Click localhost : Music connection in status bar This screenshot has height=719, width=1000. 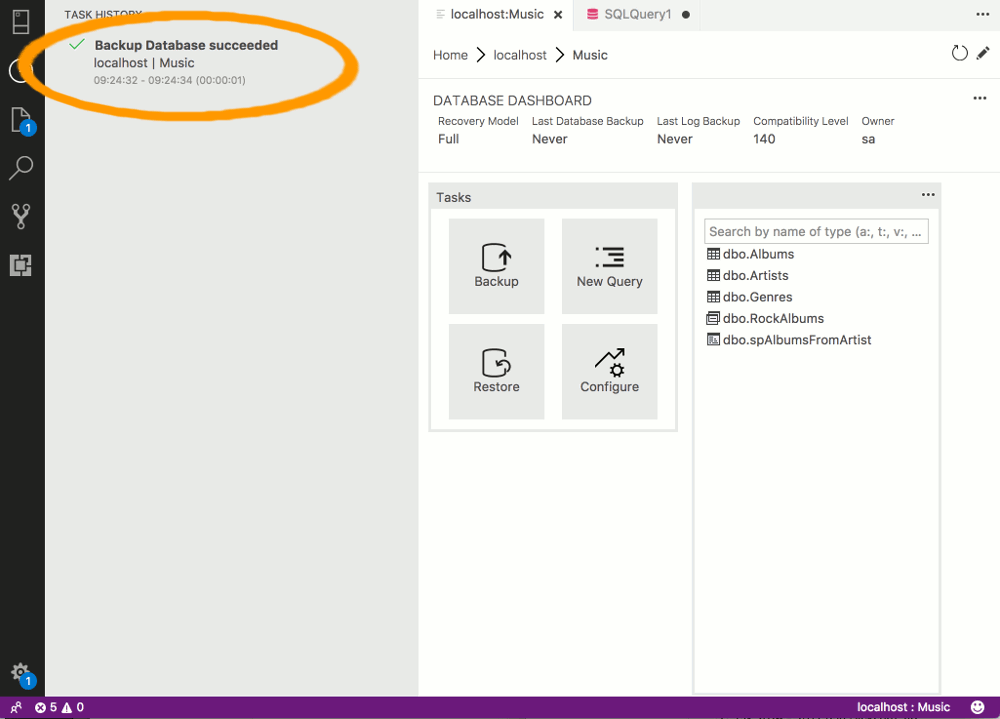pyautogui.click(x=903, y=707)
